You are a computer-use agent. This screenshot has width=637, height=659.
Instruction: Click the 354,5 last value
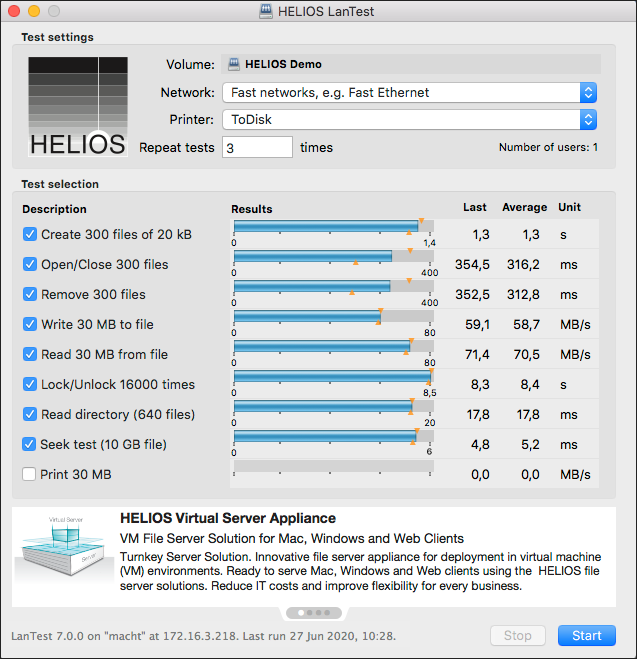(472, 264)
